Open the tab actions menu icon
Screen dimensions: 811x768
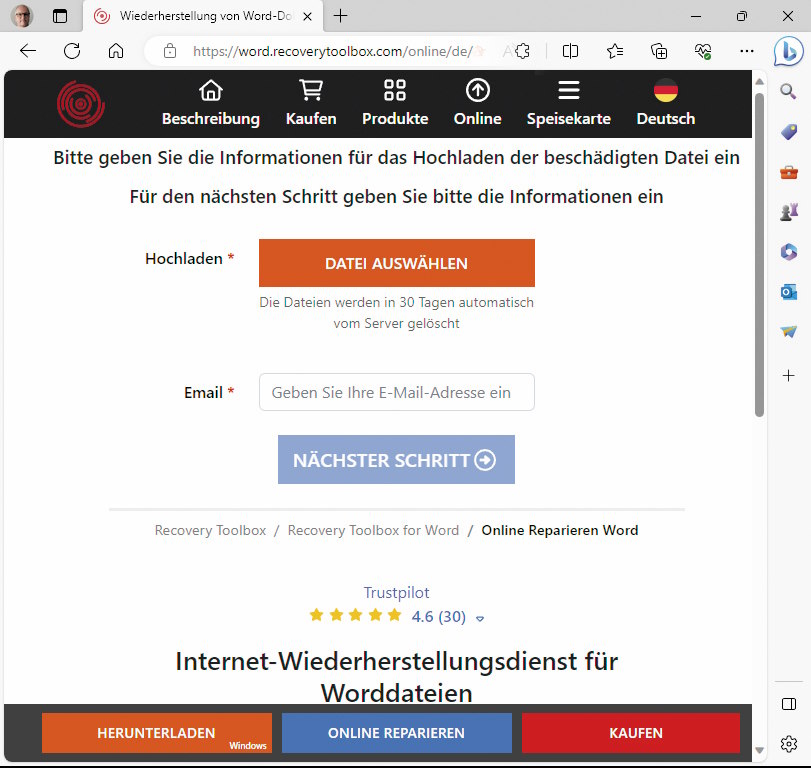click(60, 16)
